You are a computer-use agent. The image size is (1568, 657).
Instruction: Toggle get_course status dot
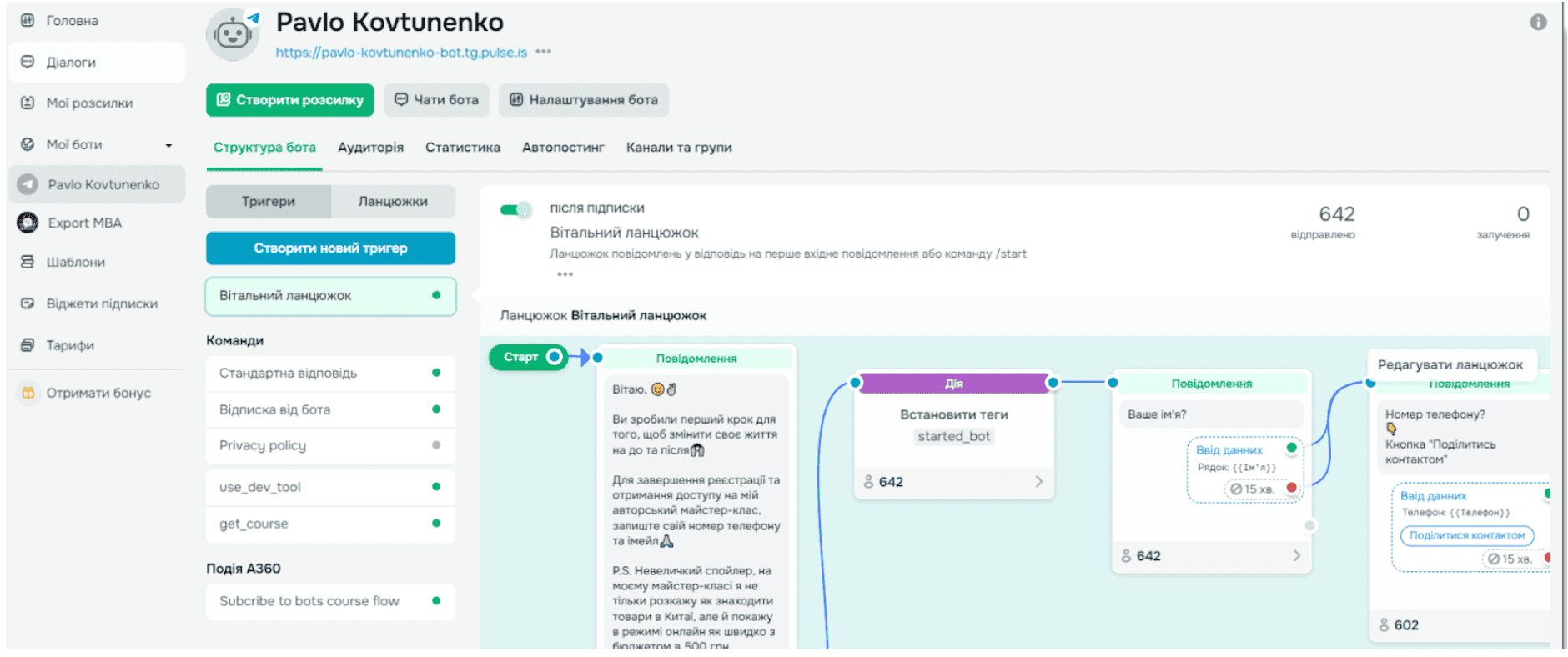[x=436, y=524]
